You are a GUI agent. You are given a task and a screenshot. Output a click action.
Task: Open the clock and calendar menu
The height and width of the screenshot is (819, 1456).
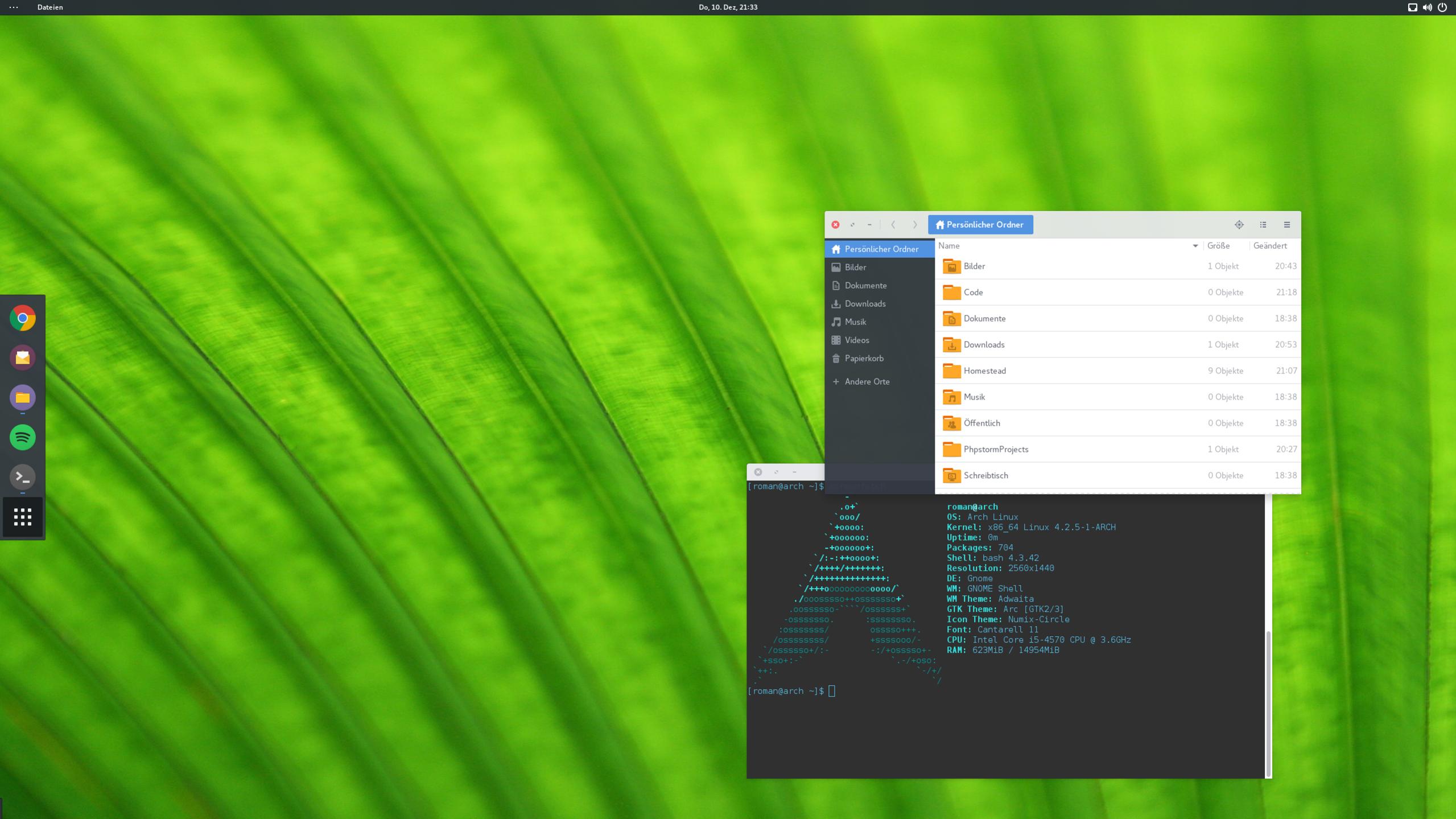coord(728,7)
